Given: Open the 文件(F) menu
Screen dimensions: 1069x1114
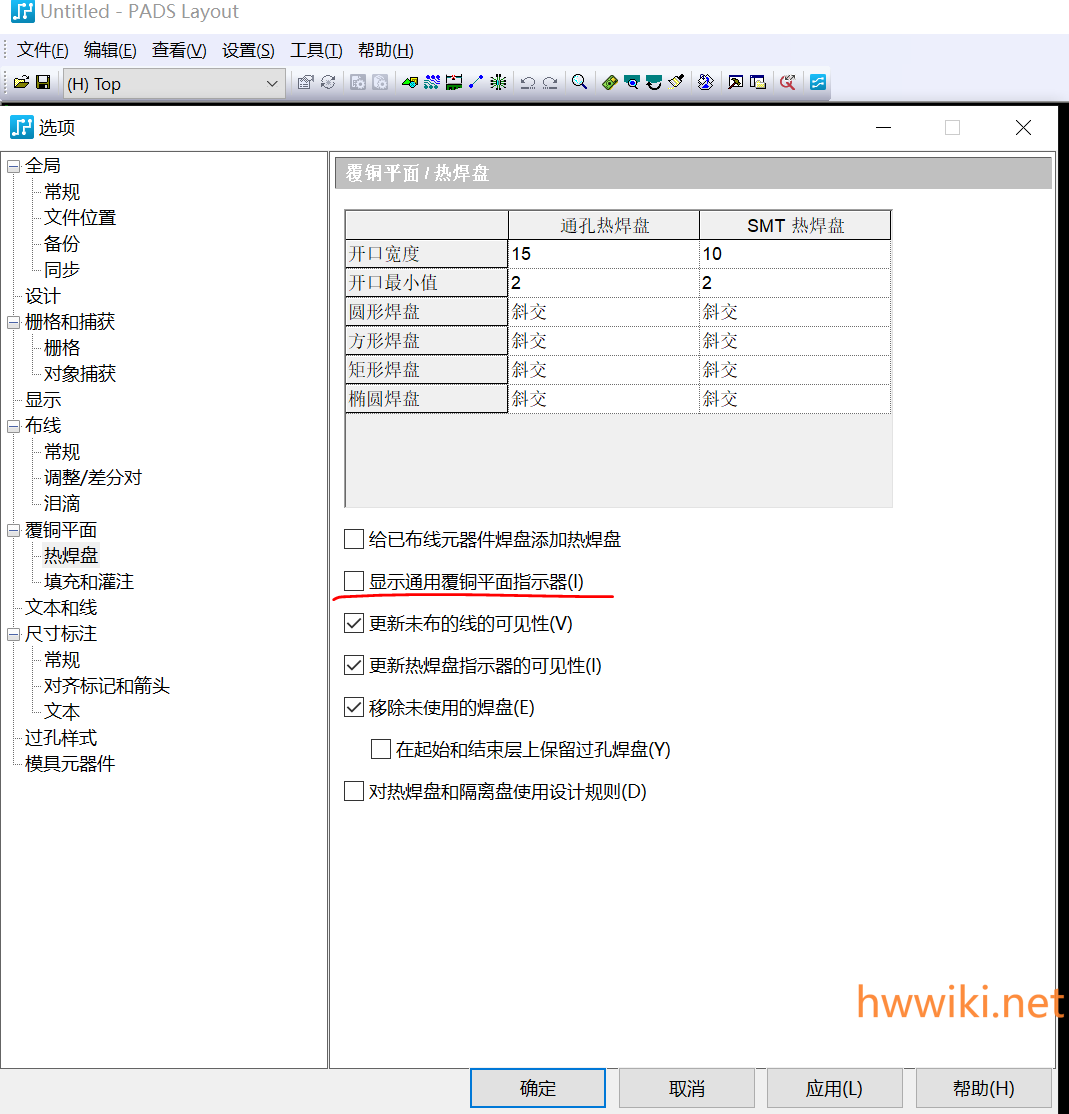Looking at the screenshot, I should 43,50.
